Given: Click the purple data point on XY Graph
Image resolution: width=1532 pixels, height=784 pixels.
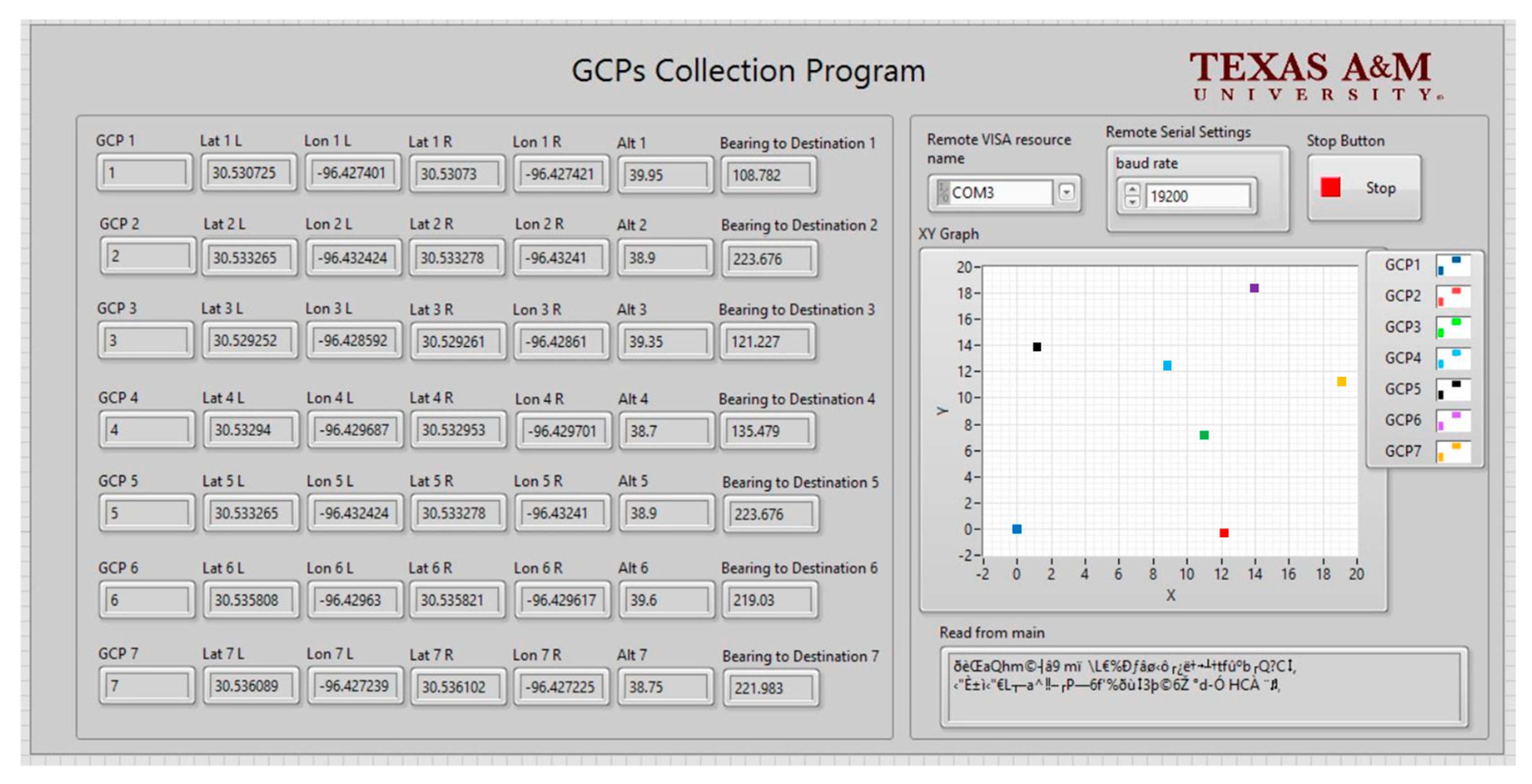Looking at the screenshot, I should [x=1254, y=288].
